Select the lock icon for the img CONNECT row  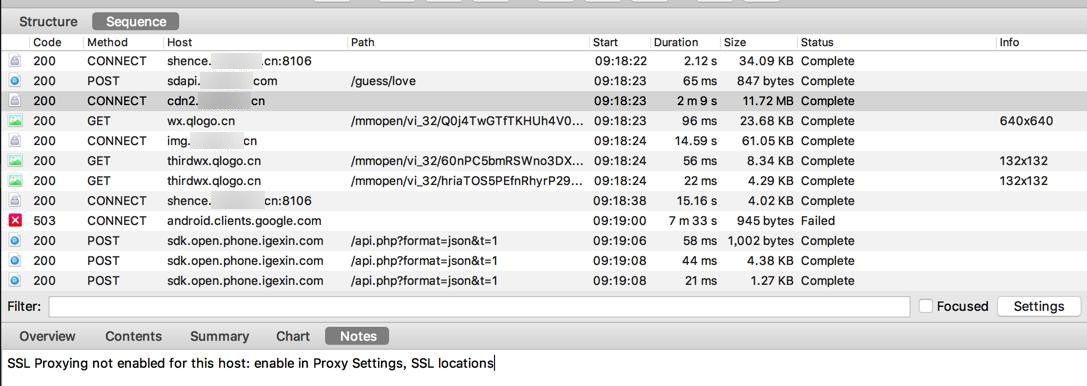(x=15, y=141)
